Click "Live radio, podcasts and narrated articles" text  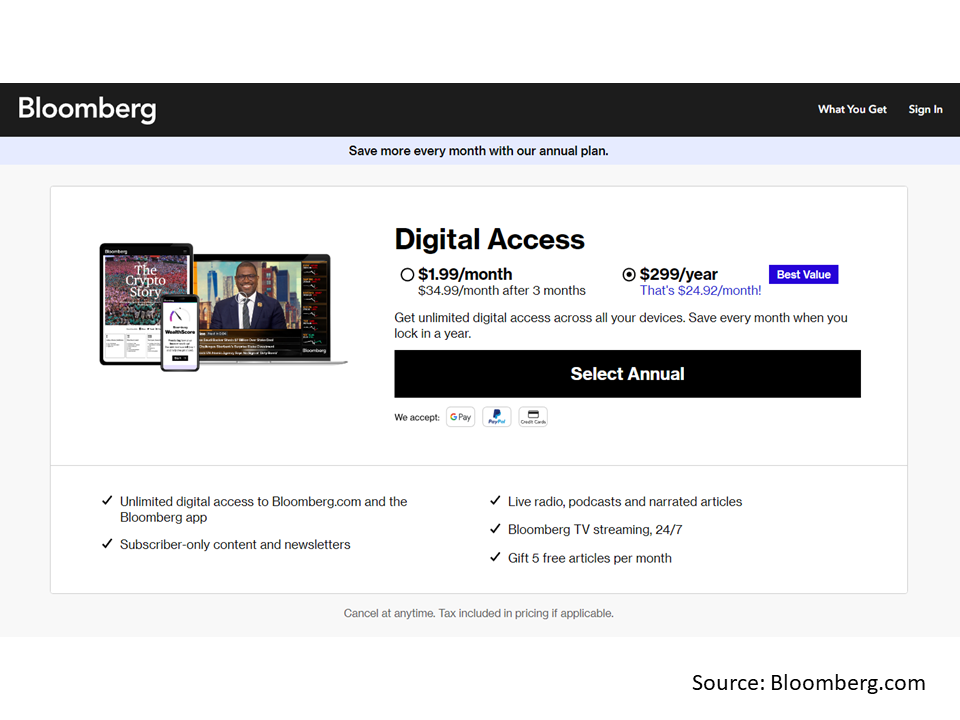[x=625, y=502]
